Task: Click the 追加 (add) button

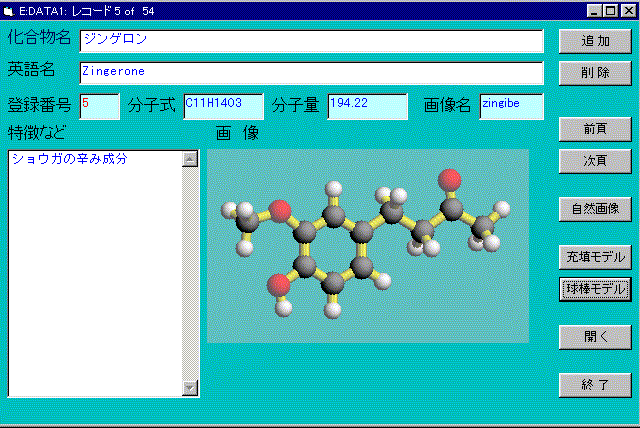Action: point(595,41)
